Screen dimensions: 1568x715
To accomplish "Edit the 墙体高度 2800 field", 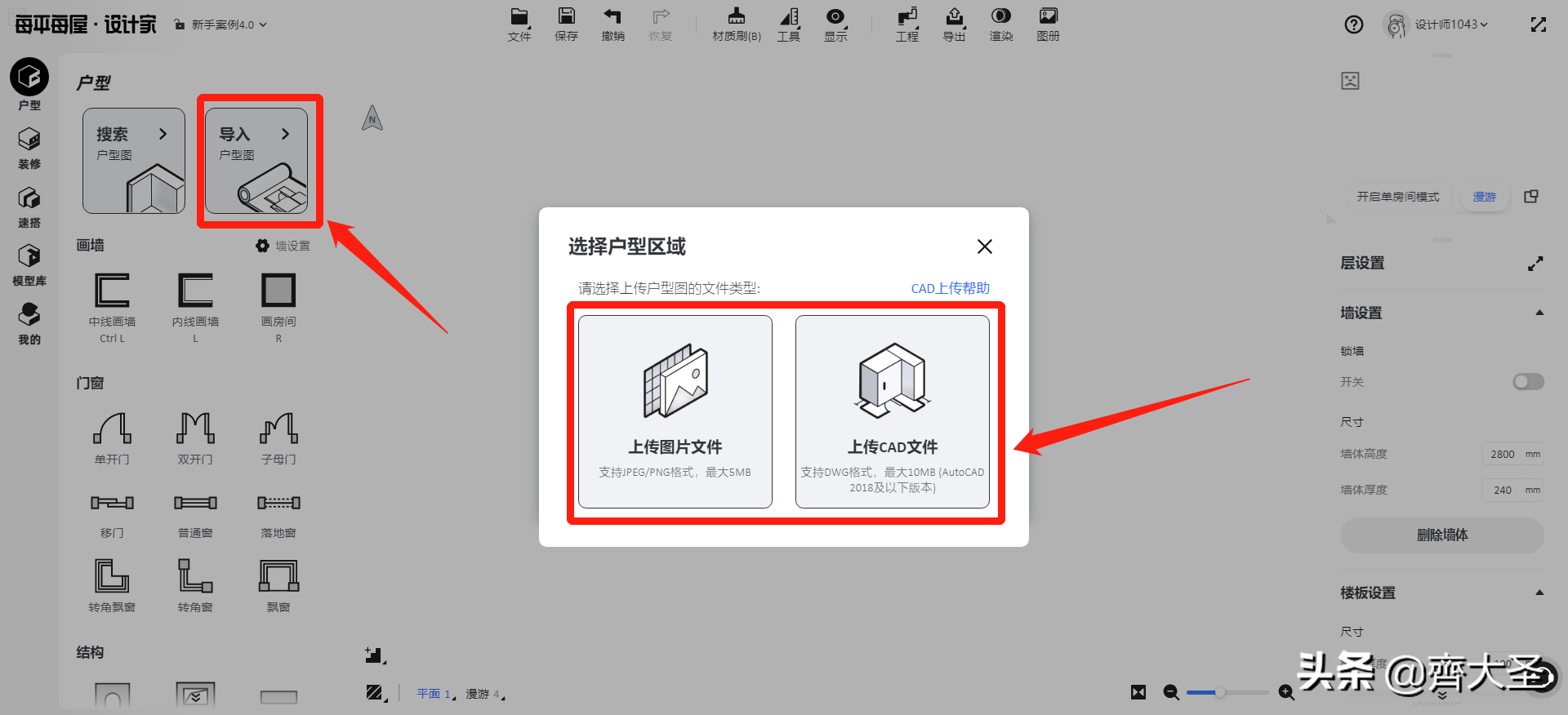I will [x=1512, y=454].
